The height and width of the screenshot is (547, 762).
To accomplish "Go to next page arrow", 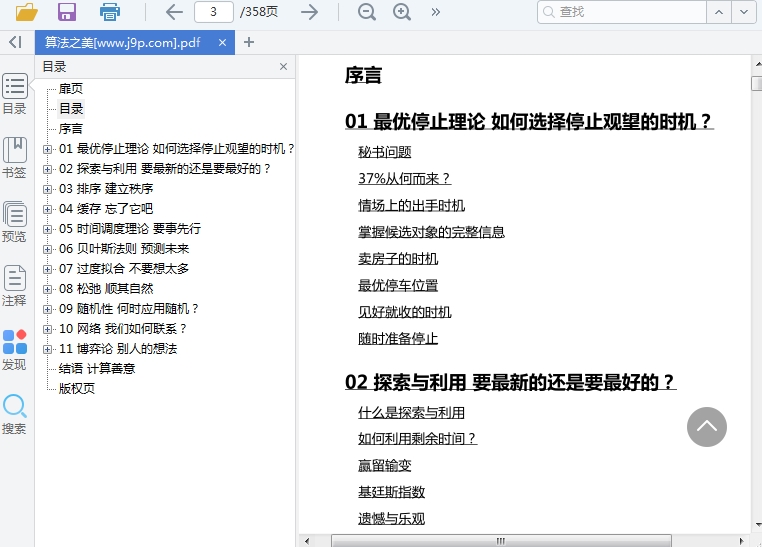I will tap(310, 12).
